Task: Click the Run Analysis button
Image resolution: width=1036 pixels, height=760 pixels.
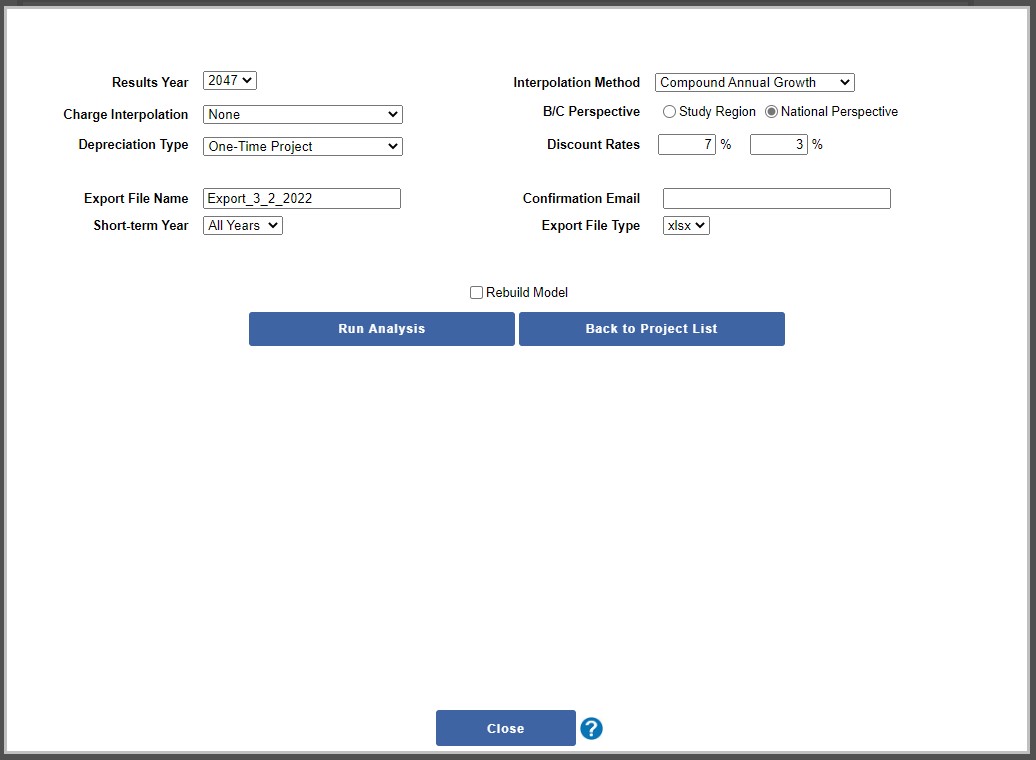Action: (381, 329)
